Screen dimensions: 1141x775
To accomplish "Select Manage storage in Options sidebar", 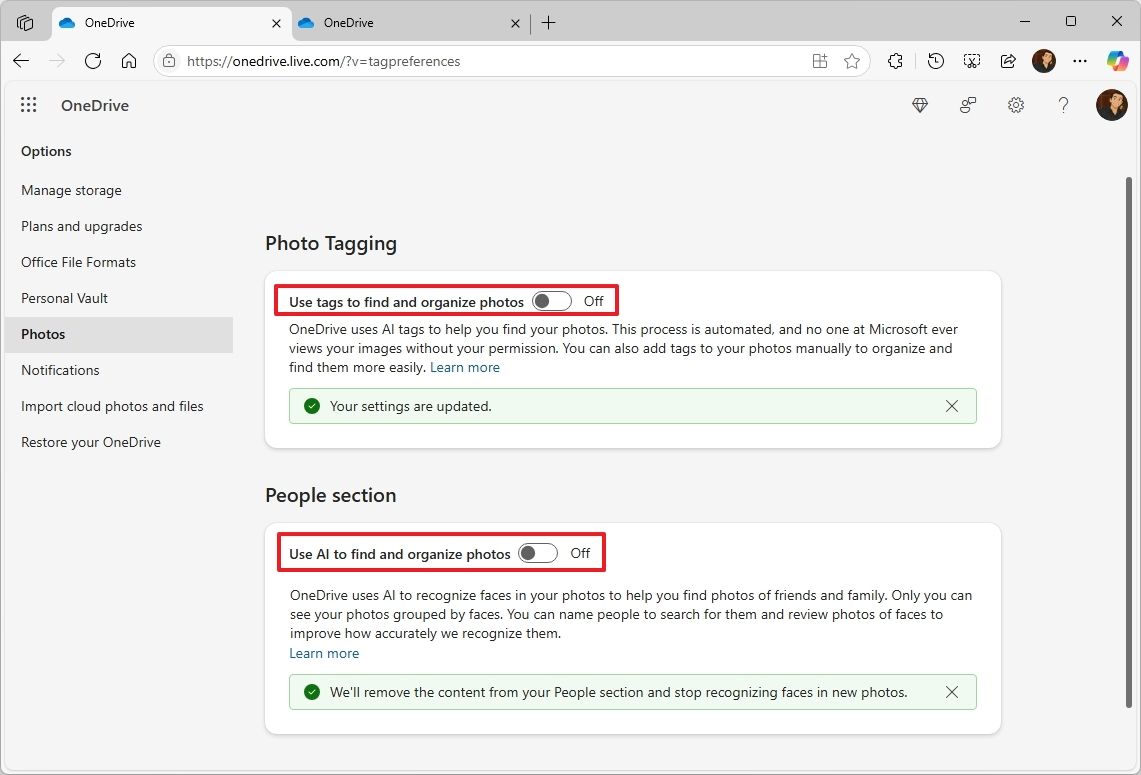I will (71, 190).
